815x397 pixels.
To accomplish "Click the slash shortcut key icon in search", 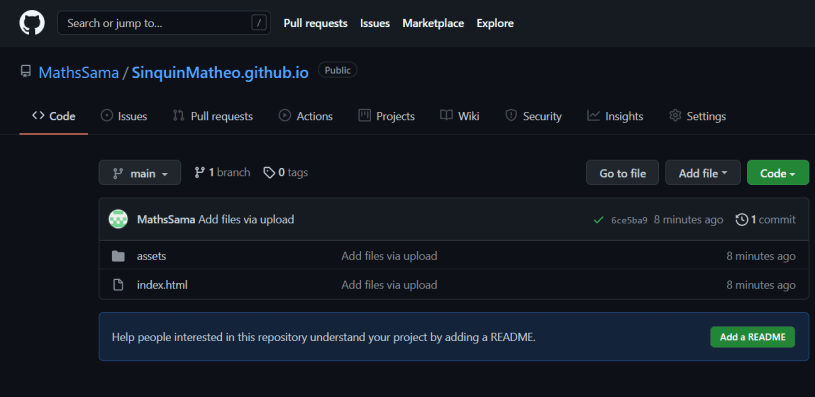I will point(258,23).
